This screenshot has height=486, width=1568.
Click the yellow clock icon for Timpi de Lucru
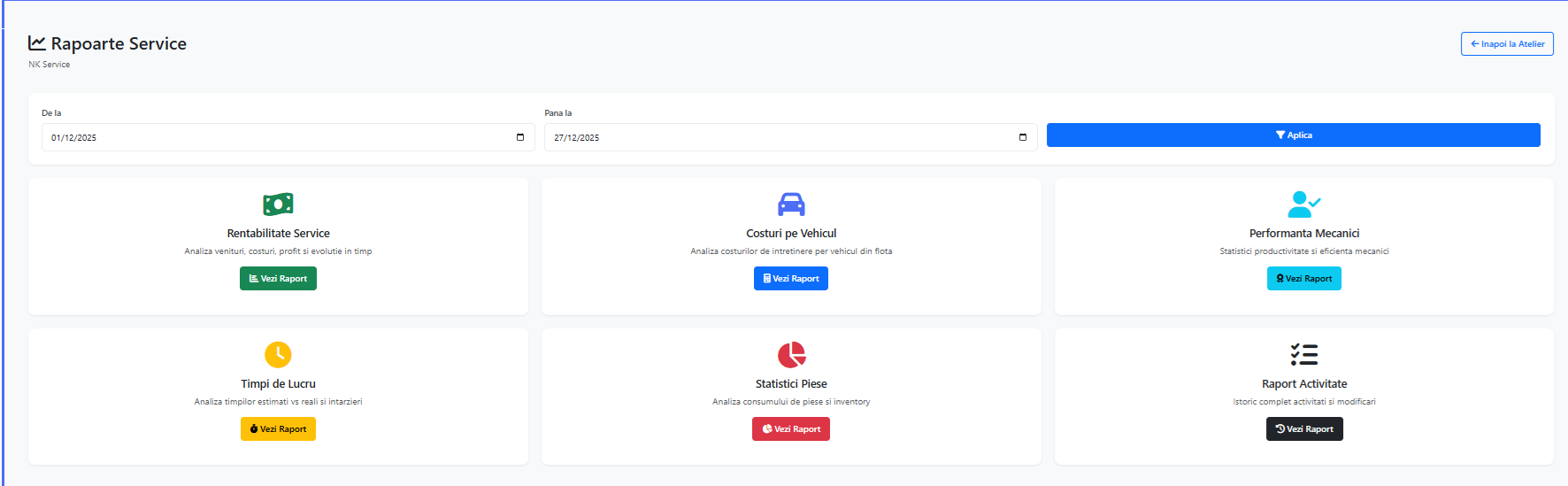click(x=278, y=355)
